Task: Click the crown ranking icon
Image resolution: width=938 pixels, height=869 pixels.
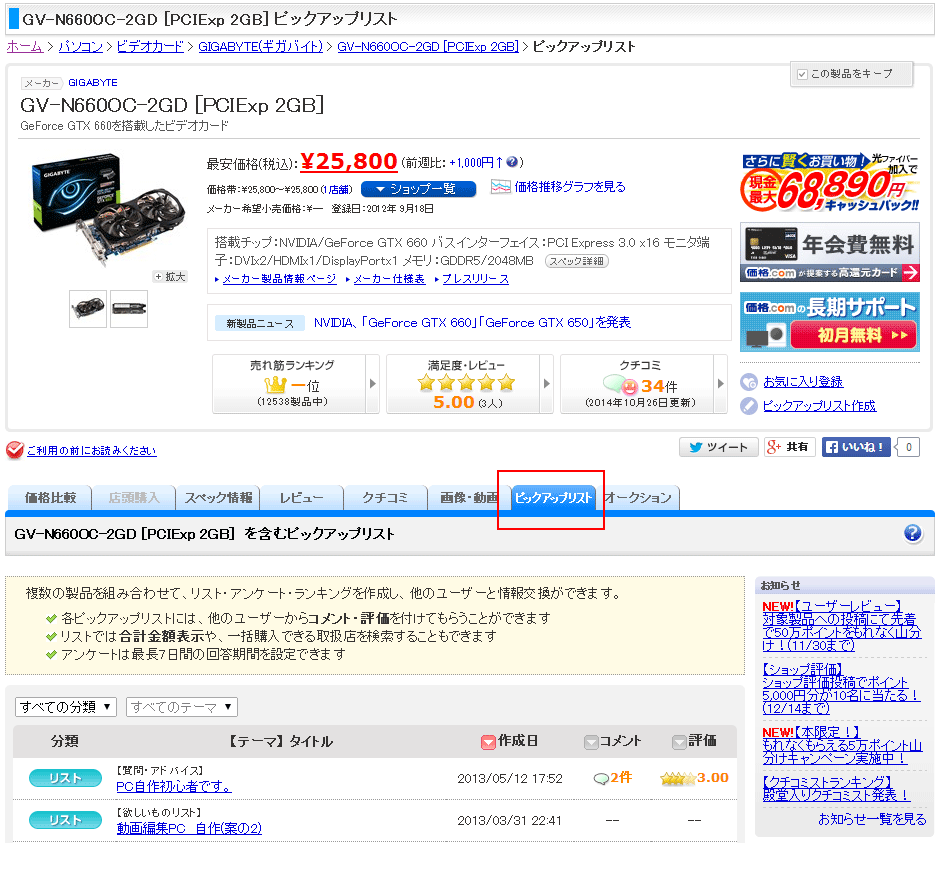Action: tap(276, 385)
